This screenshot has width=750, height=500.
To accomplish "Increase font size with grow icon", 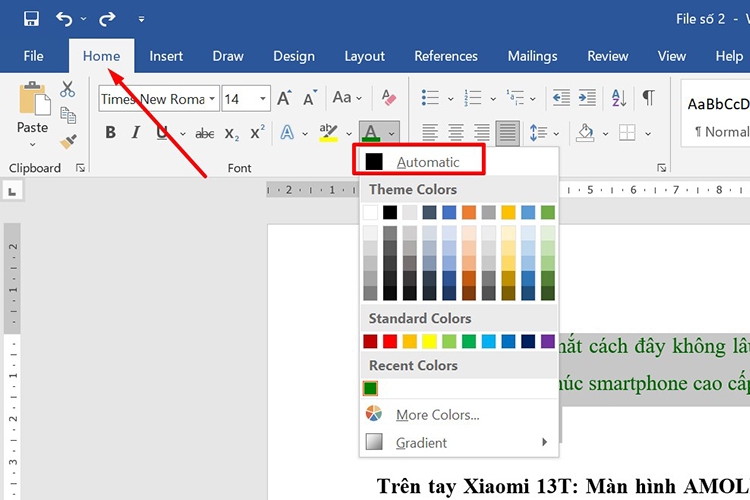I will (284, 98).
